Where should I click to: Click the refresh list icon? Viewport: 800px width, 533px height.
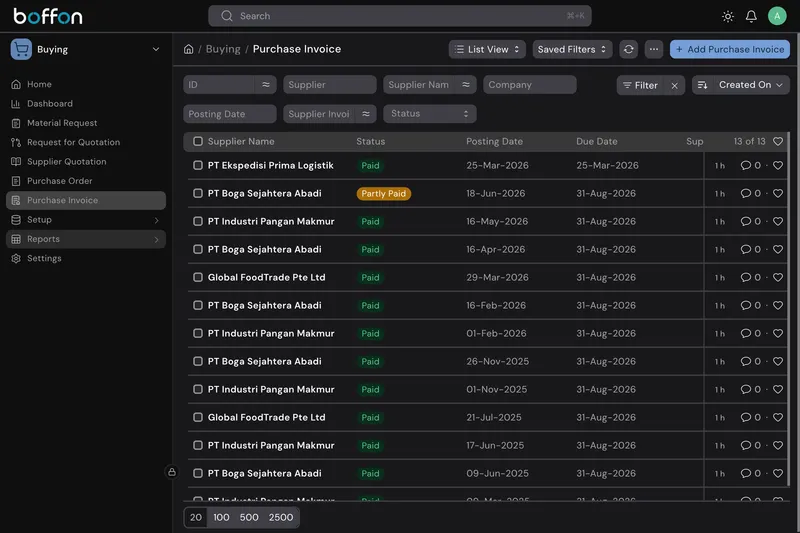click(x=629, y=49)
